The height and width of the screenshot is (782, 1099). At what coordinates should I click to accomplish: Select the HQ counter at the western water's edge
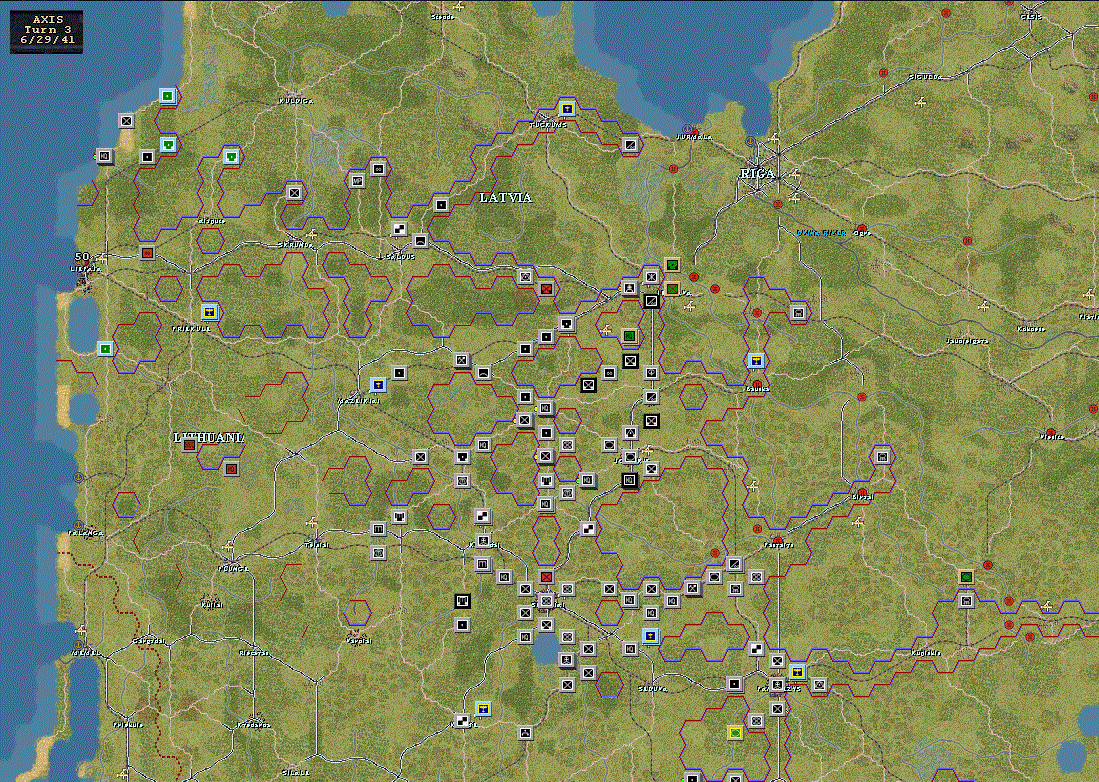[104, 156]
